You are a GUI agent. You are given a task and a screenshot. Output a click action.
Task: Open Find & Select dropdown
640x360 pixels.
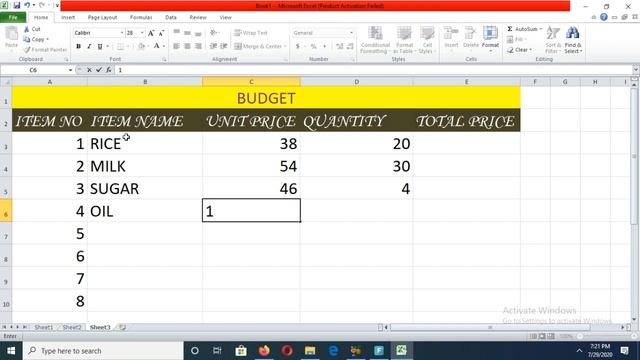573,40
